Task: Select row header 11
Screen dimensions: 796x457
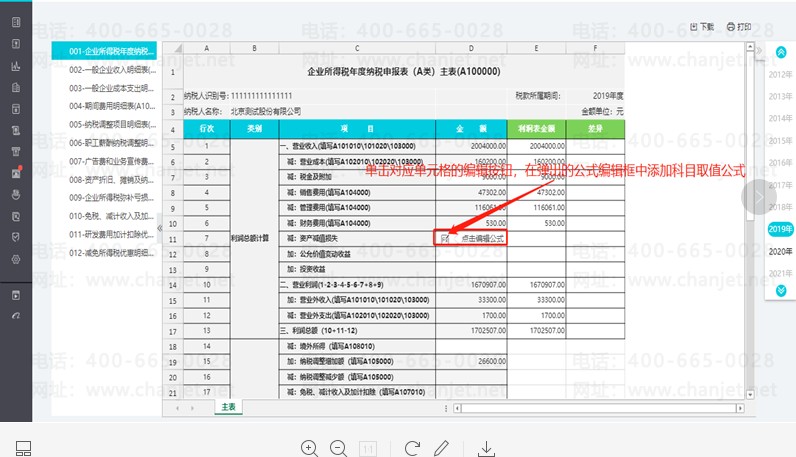Action: (173, 239)
